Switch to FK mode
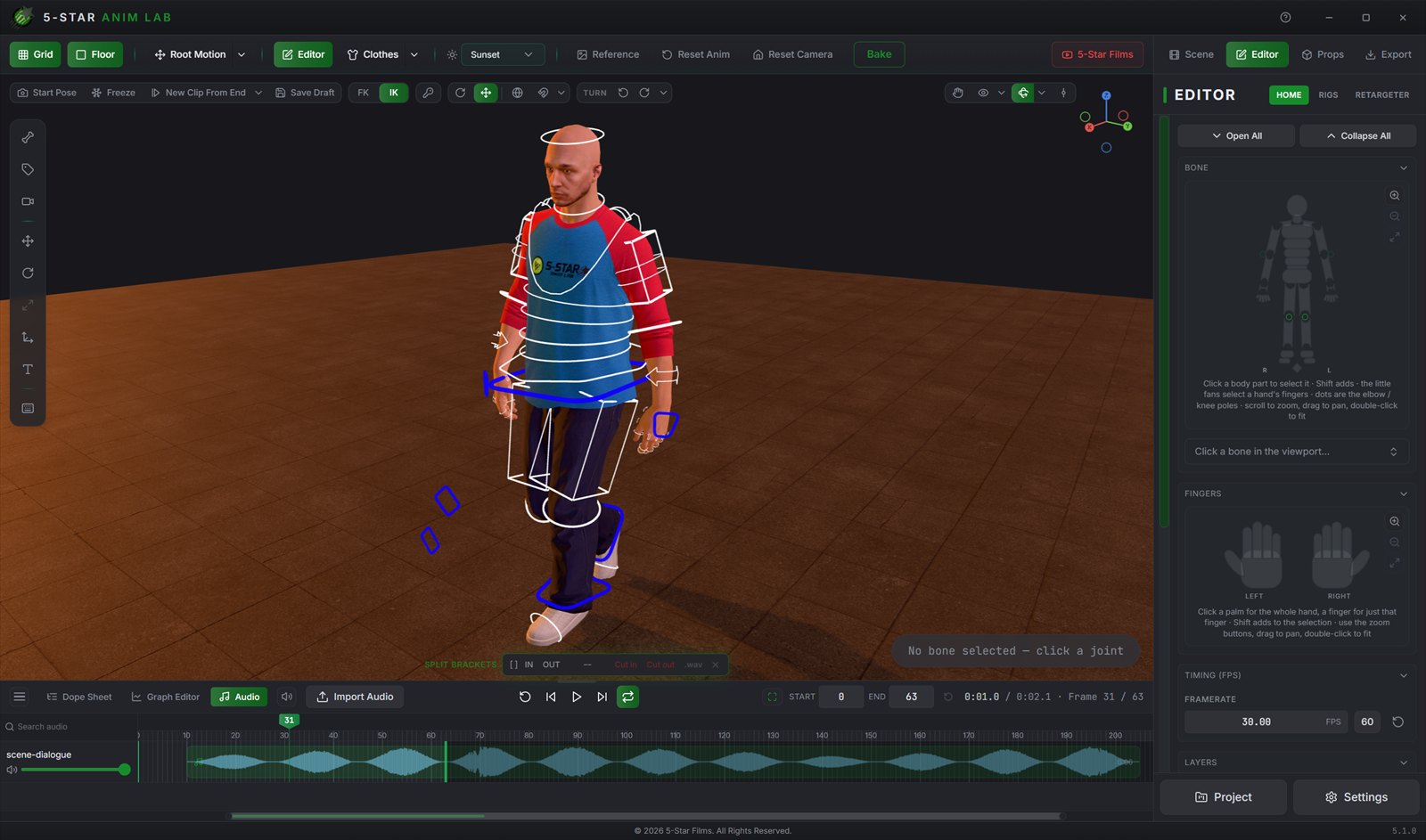 (364, 93)
